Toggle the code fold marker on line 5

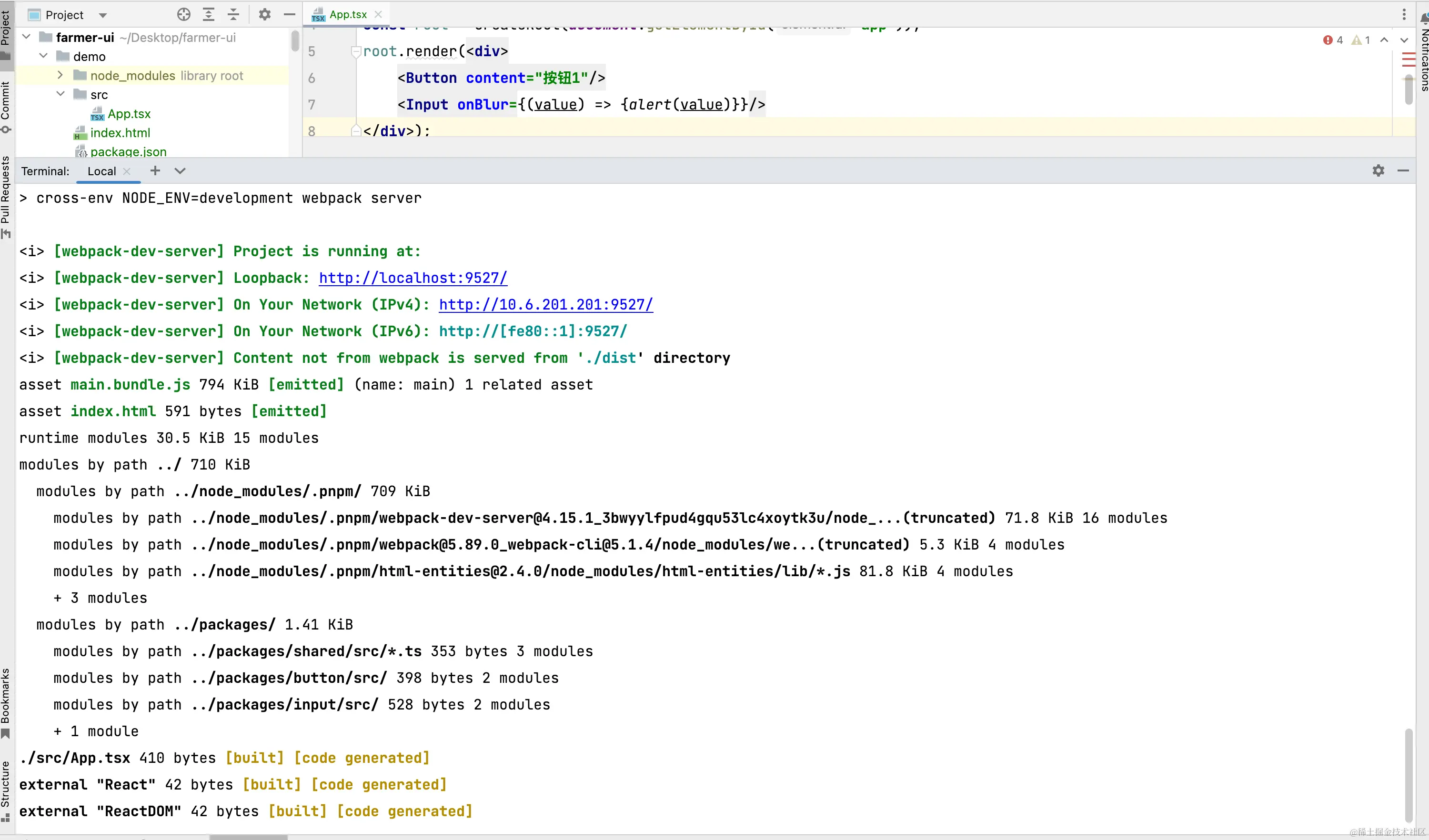[x=356, y=51]
